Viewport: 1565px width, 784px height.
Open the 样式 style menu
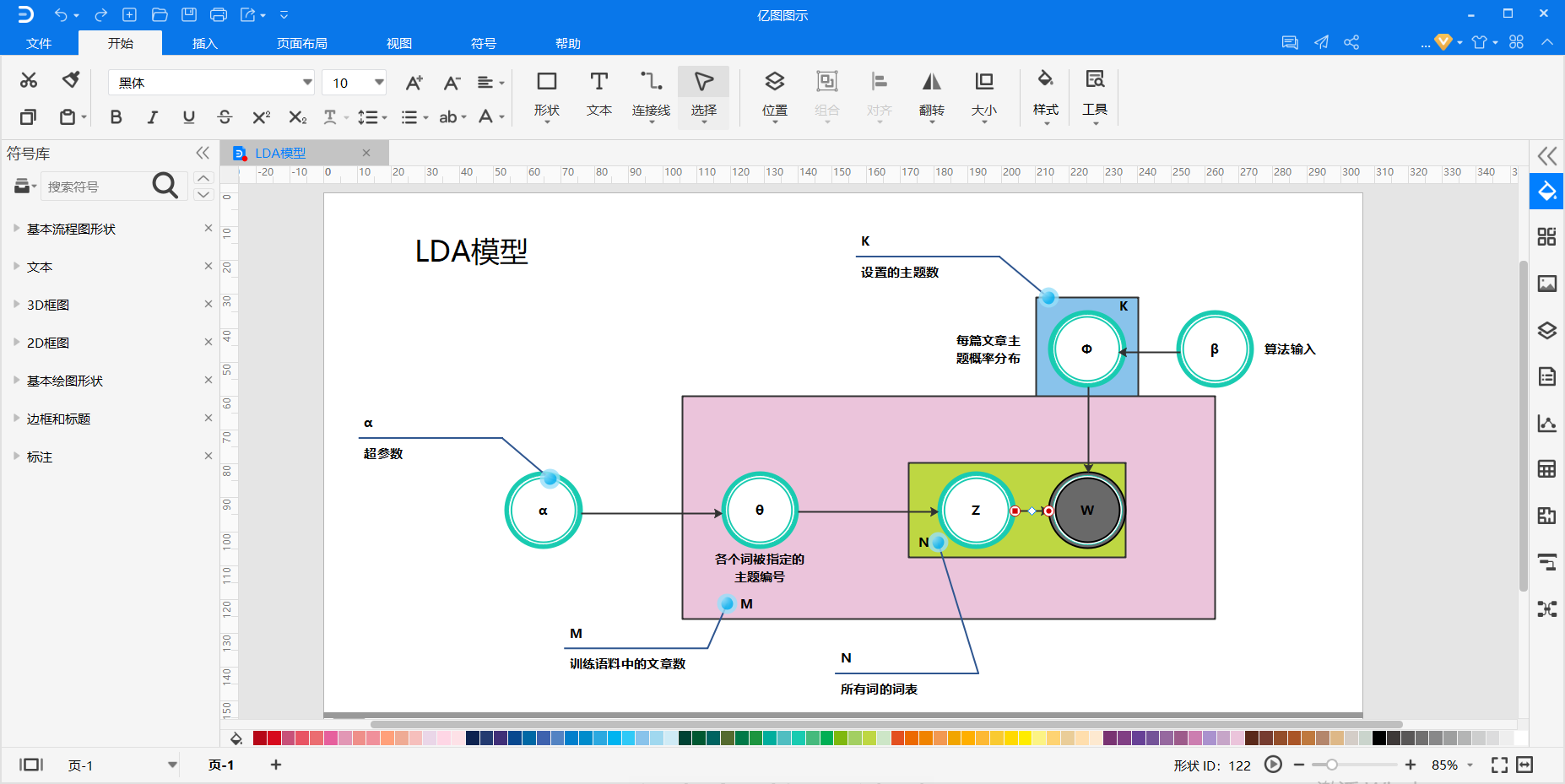pos(1045,95)
